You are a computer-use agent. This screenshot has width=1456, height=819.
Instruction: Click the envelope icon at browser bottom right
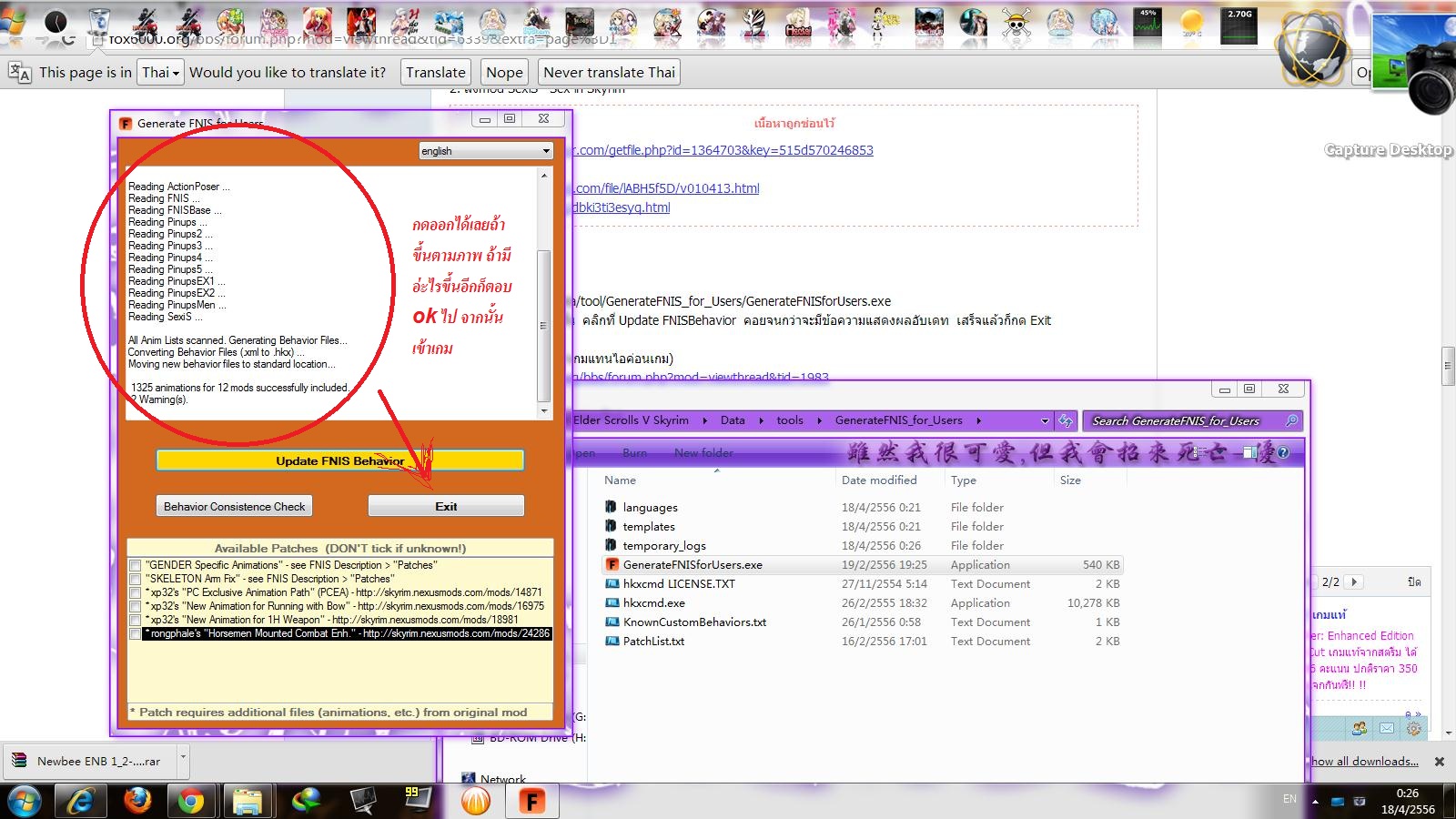(x=1386, y=728)
